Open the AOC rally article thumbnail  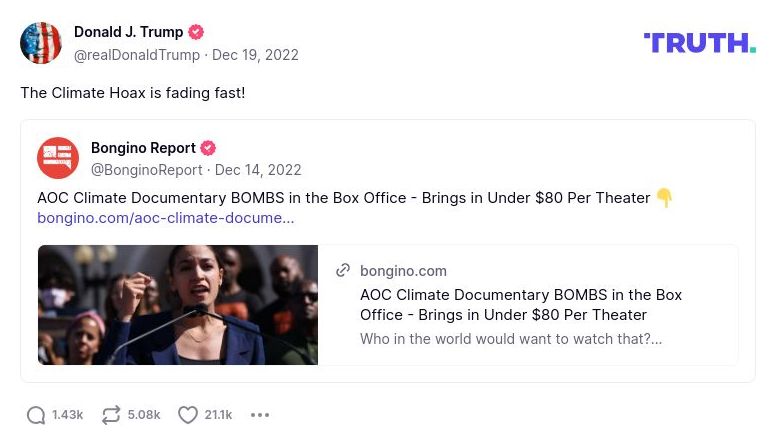pos(178,305)
